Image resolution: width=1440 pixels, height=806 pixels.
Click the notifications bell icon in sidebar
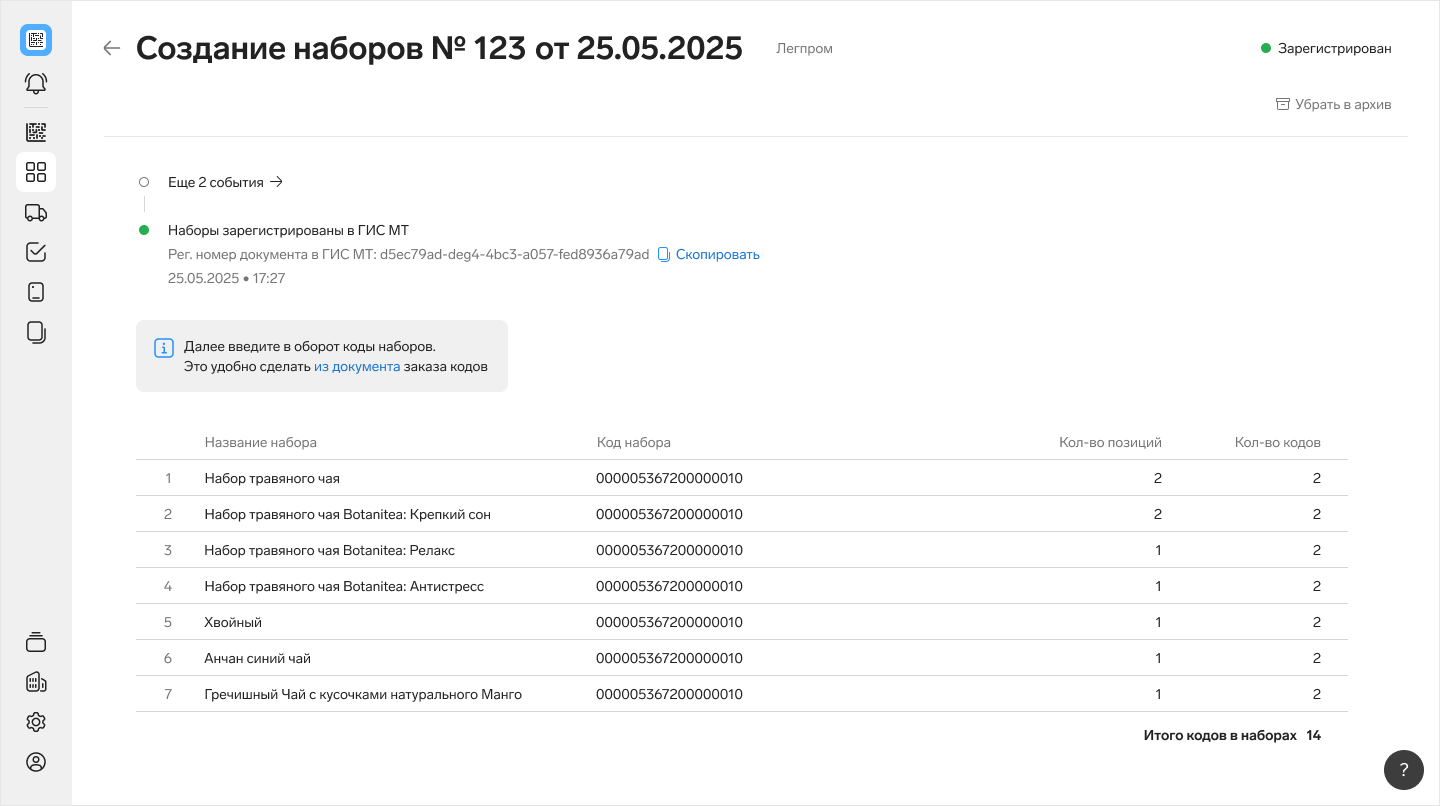[x=36, y=83]
